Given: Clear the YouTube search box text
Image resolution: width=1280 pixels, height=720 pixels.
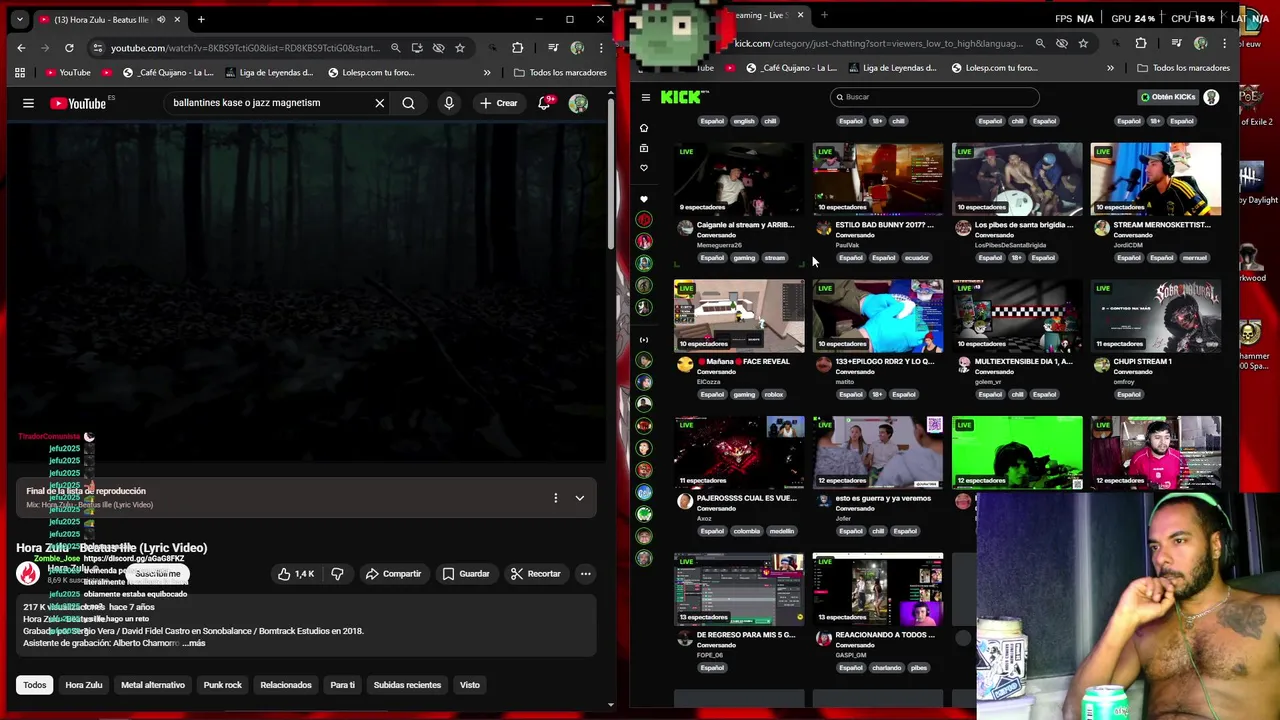Looking at the screenshot, I should [x=380, y=103].
